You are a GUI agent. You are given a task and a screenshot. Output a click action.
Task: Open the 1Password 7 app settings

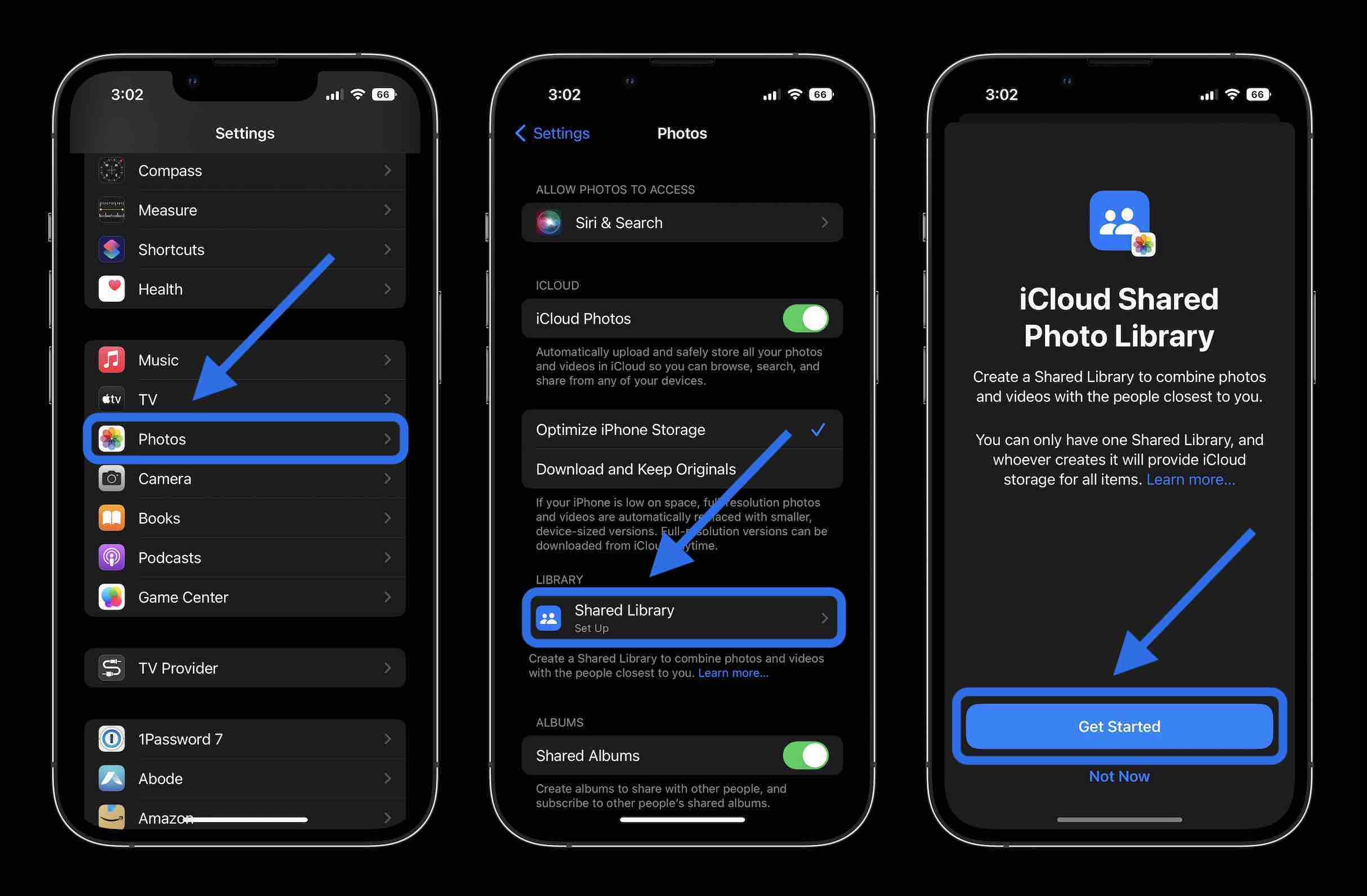click(244, 739)
